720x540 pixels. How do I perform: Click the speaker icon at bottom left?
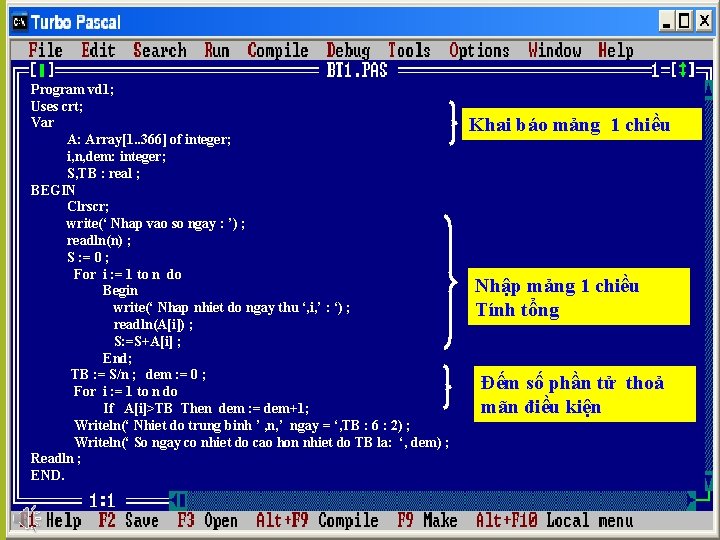click(x=28, y=518)
